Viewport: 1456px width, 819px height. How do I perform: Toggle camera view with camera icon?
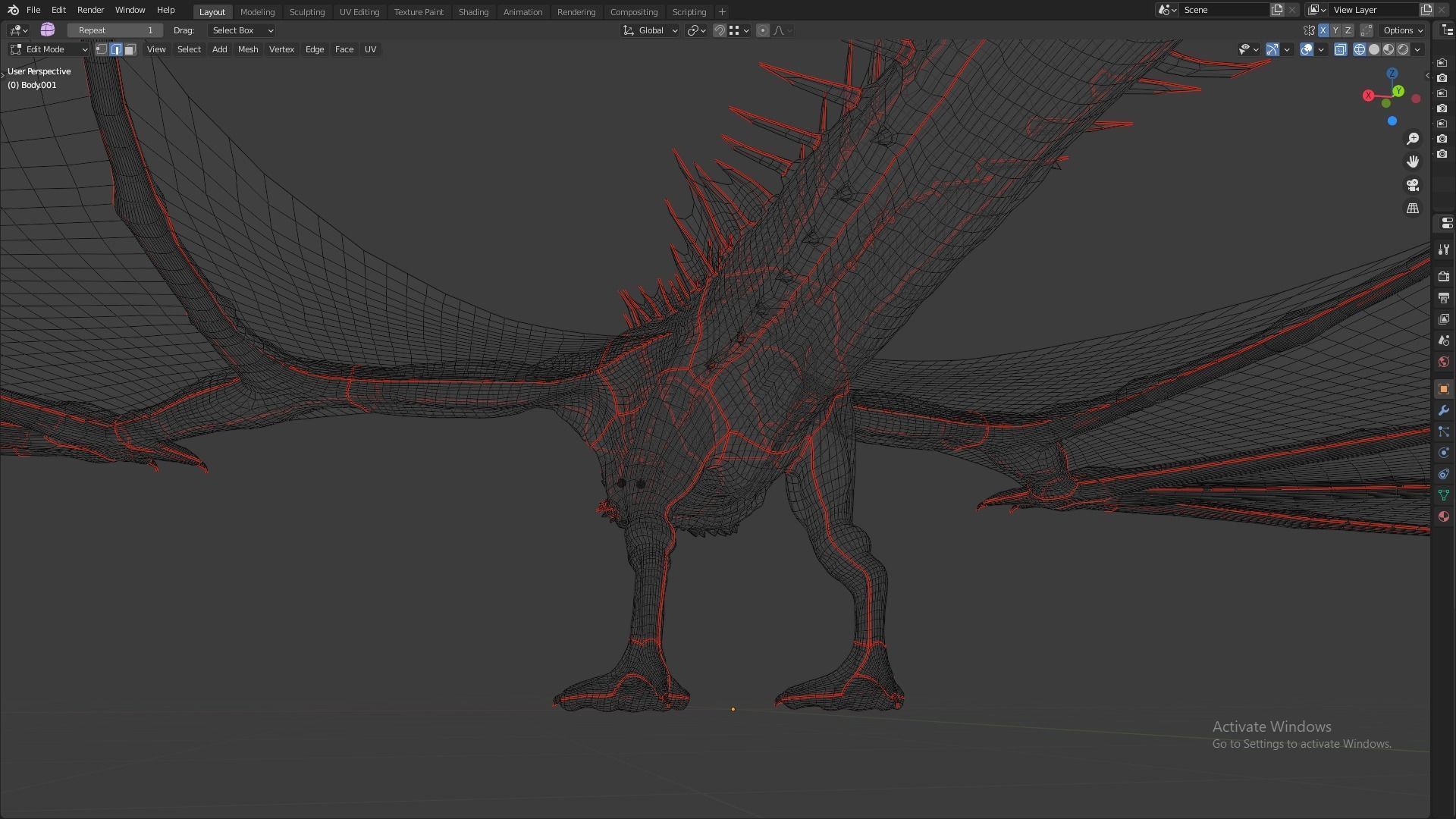click(1413, 185)
